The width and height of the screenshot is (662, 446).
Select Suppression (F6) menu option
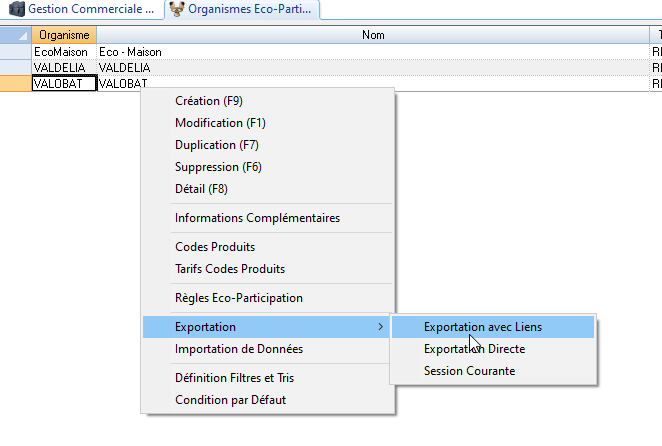(218, 167)
